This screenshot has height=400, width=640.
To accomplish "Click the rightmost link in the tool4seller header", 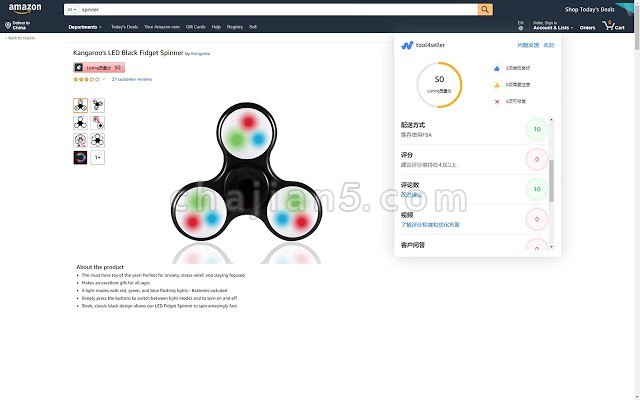I will click(x=549, y=45).
